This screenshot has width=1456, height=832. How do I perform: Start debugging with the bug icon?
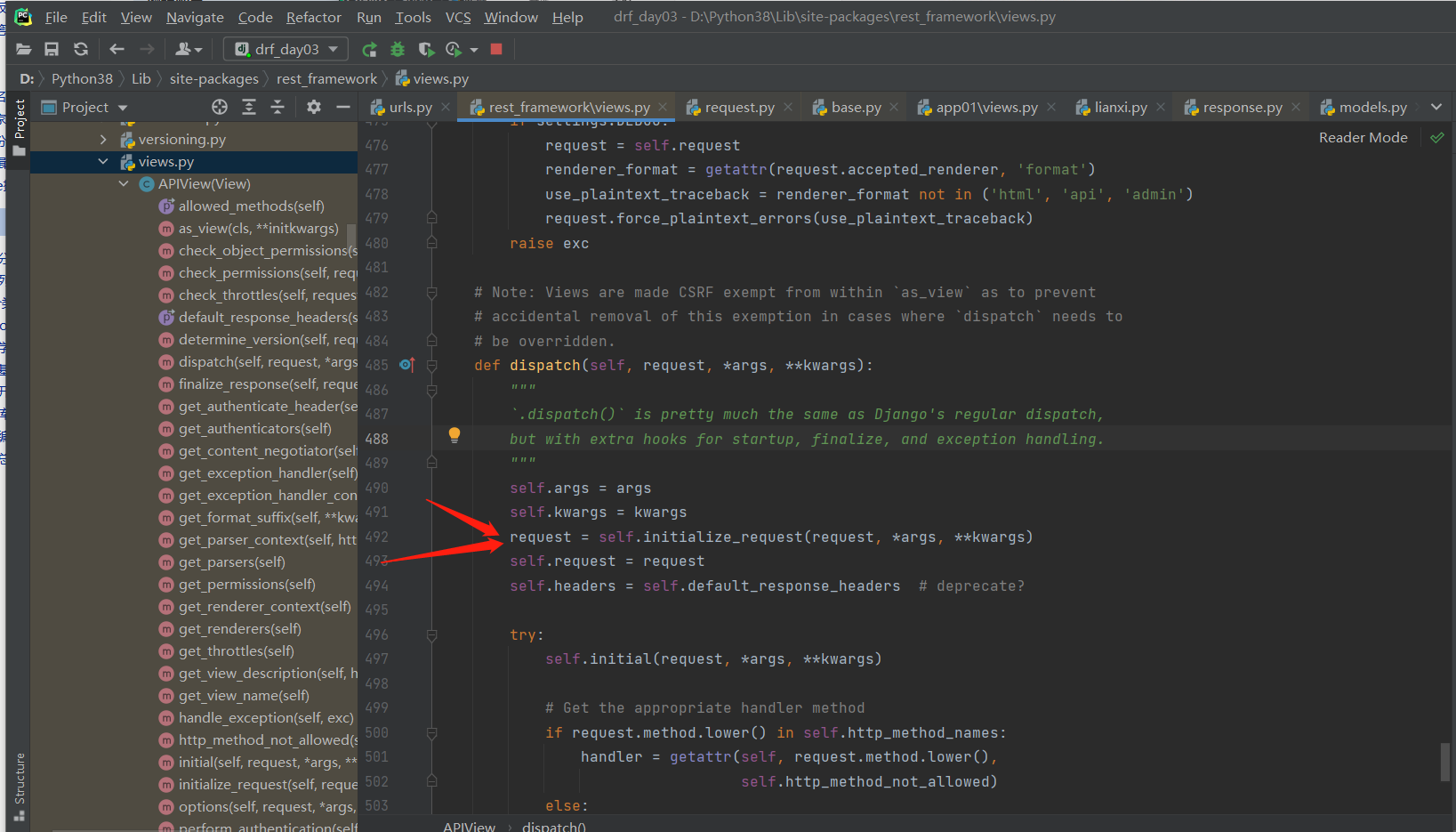[398, 49]
